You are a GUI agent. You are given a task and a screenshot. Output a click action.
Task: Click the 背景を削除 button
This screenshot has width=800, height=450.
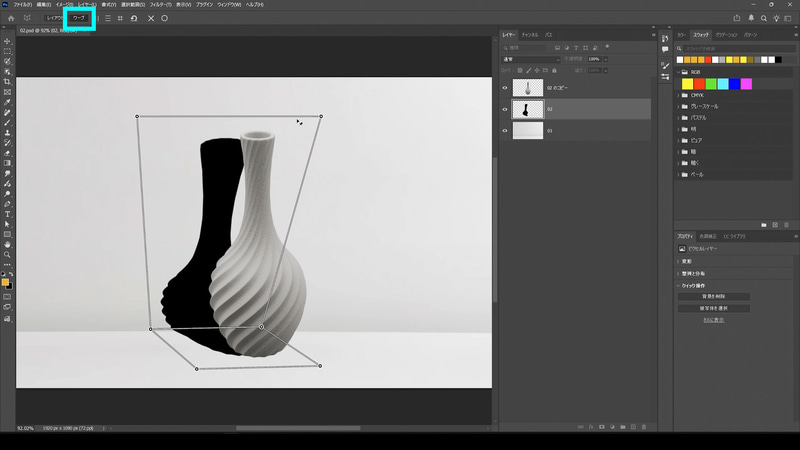(x=714, y=296)
